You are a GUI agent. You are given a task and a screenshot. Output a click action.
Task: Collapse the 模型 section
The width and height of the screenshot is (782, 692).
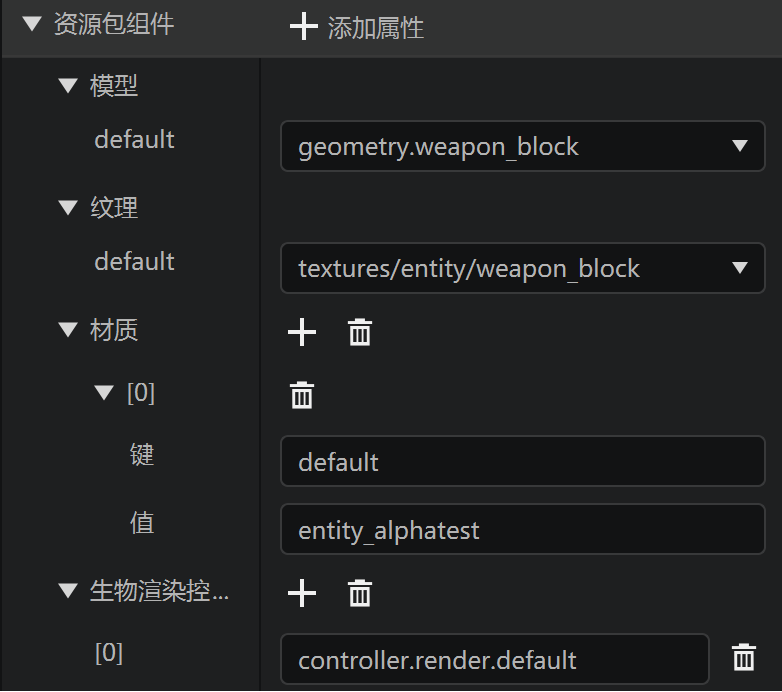tap(68, 85)
